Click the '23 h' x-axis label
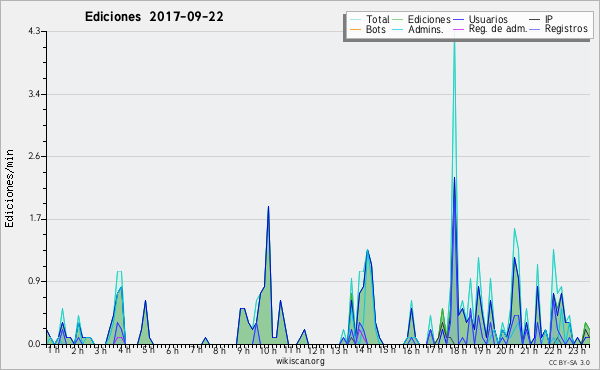 tap(577, 350)
